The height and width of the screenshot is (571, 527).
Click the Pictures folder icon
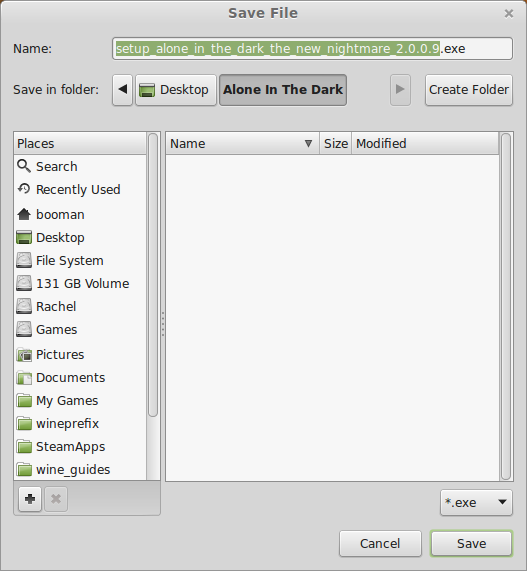[24, 354]
